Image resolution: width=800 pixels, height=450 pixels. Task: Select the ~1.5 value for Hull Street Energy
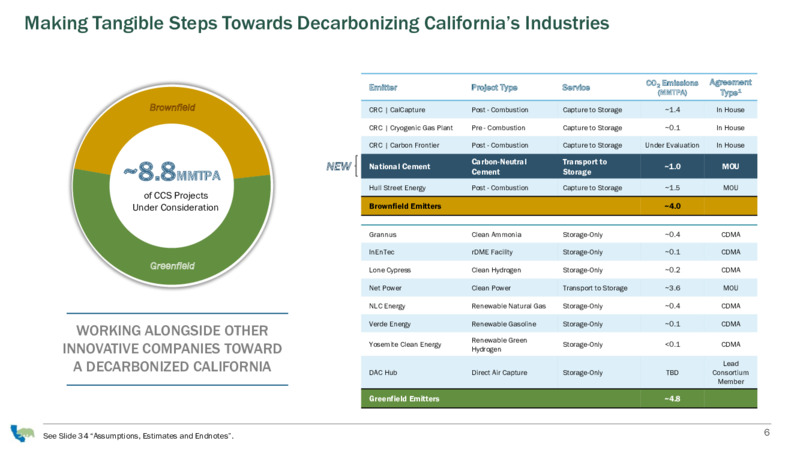click(672, 188)
